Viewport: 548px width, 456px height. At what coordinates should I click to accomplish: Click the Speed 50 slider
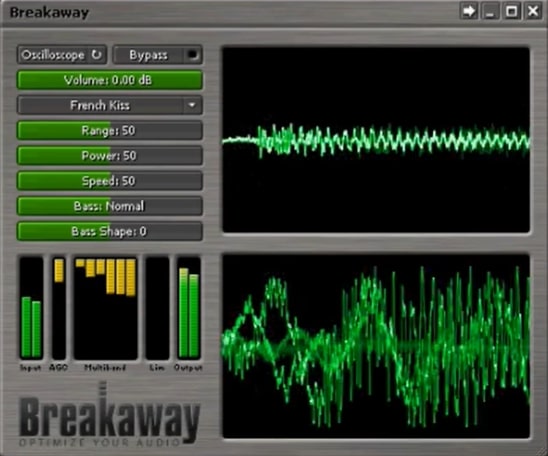point(109,181)
